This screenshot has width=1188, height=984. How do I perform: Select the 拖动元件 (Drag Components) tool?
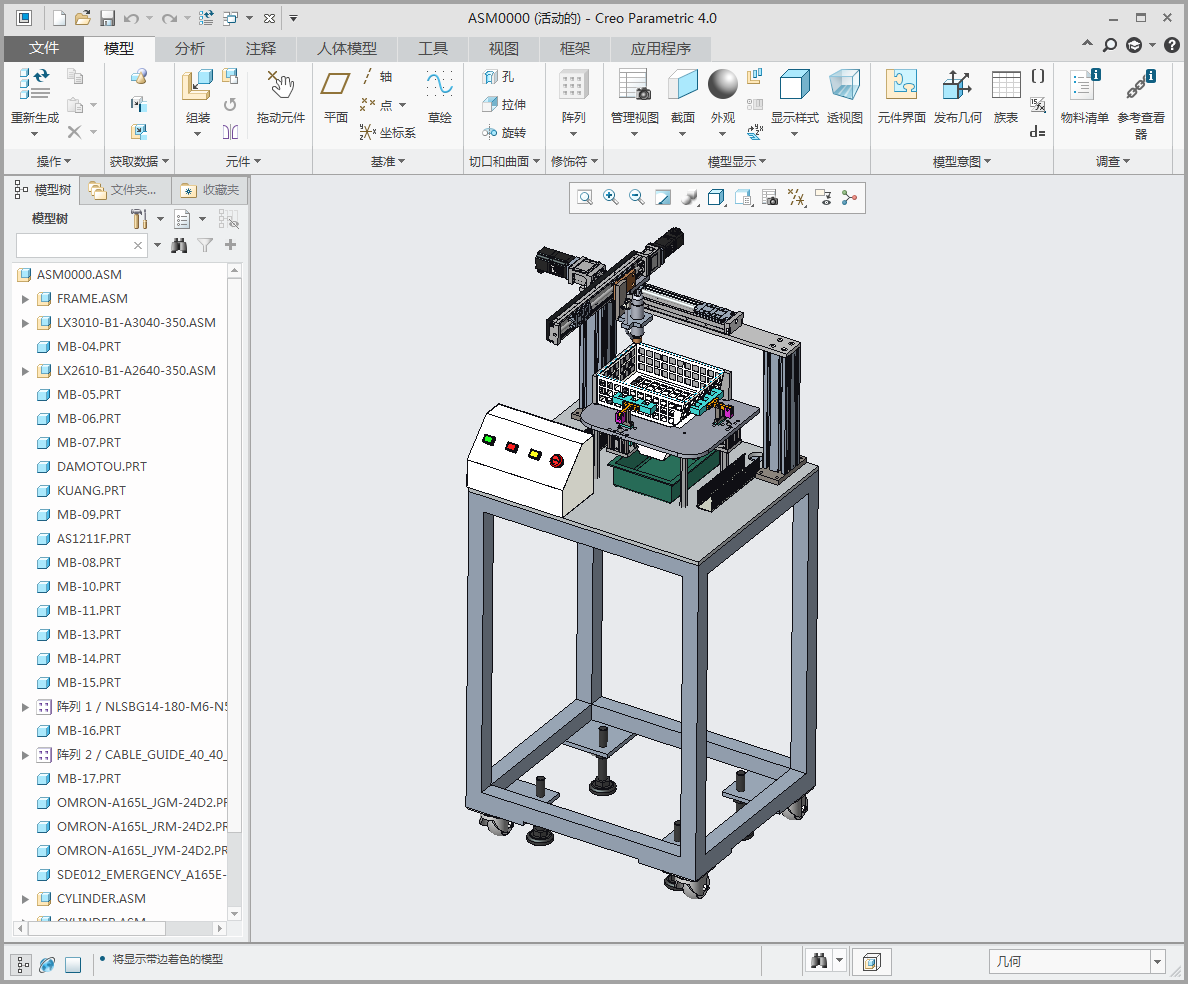tap(280, 87)
